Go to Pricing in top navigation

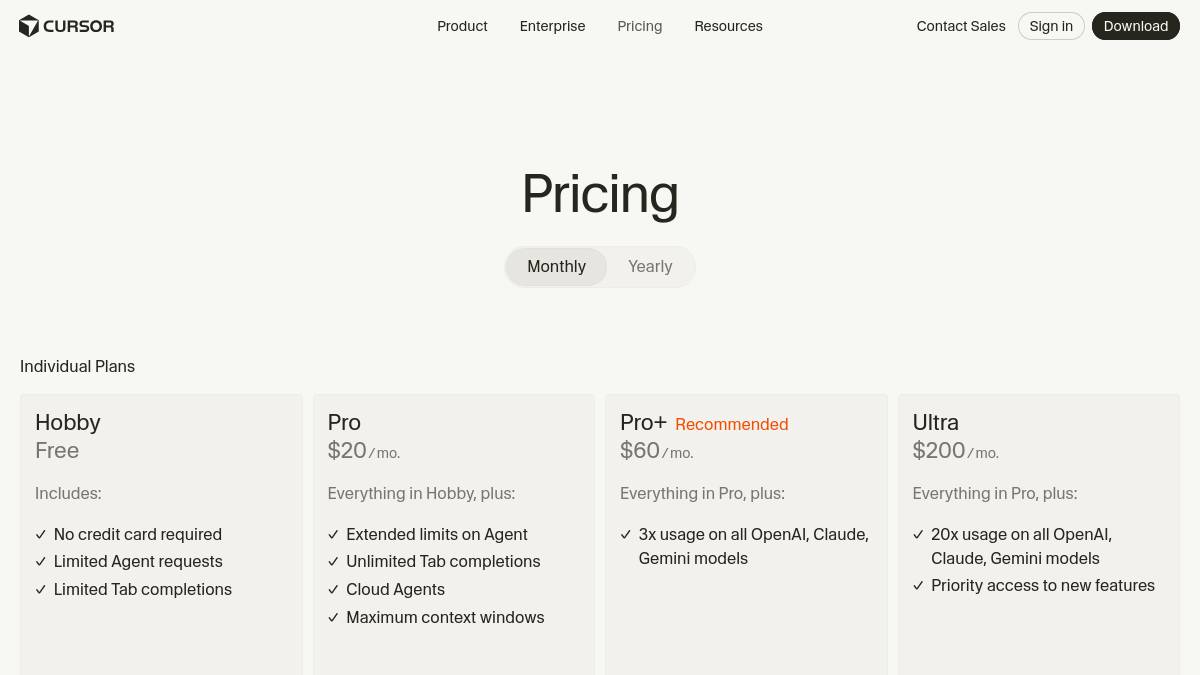[x=639, y=26]
